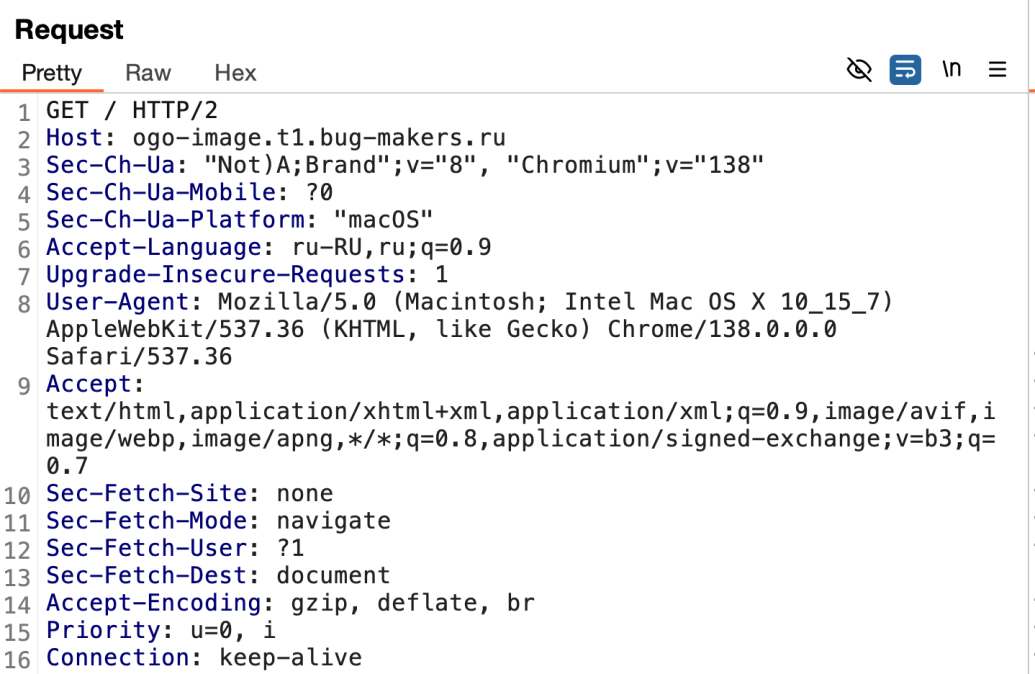1035x674 pixels.
Task: Click the Upgrade-Insecure-Requests header name
Action: coord(225,275)
